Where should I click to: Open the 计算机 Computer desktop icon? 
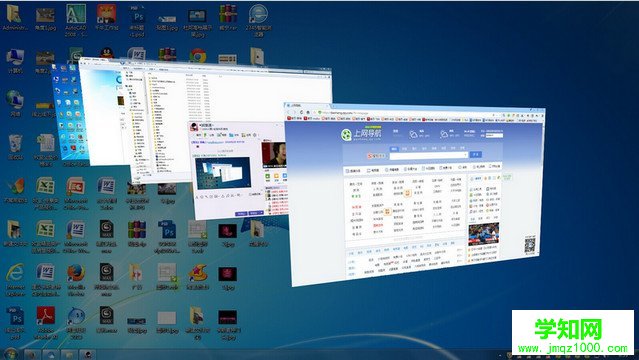(x=15, y=61)
